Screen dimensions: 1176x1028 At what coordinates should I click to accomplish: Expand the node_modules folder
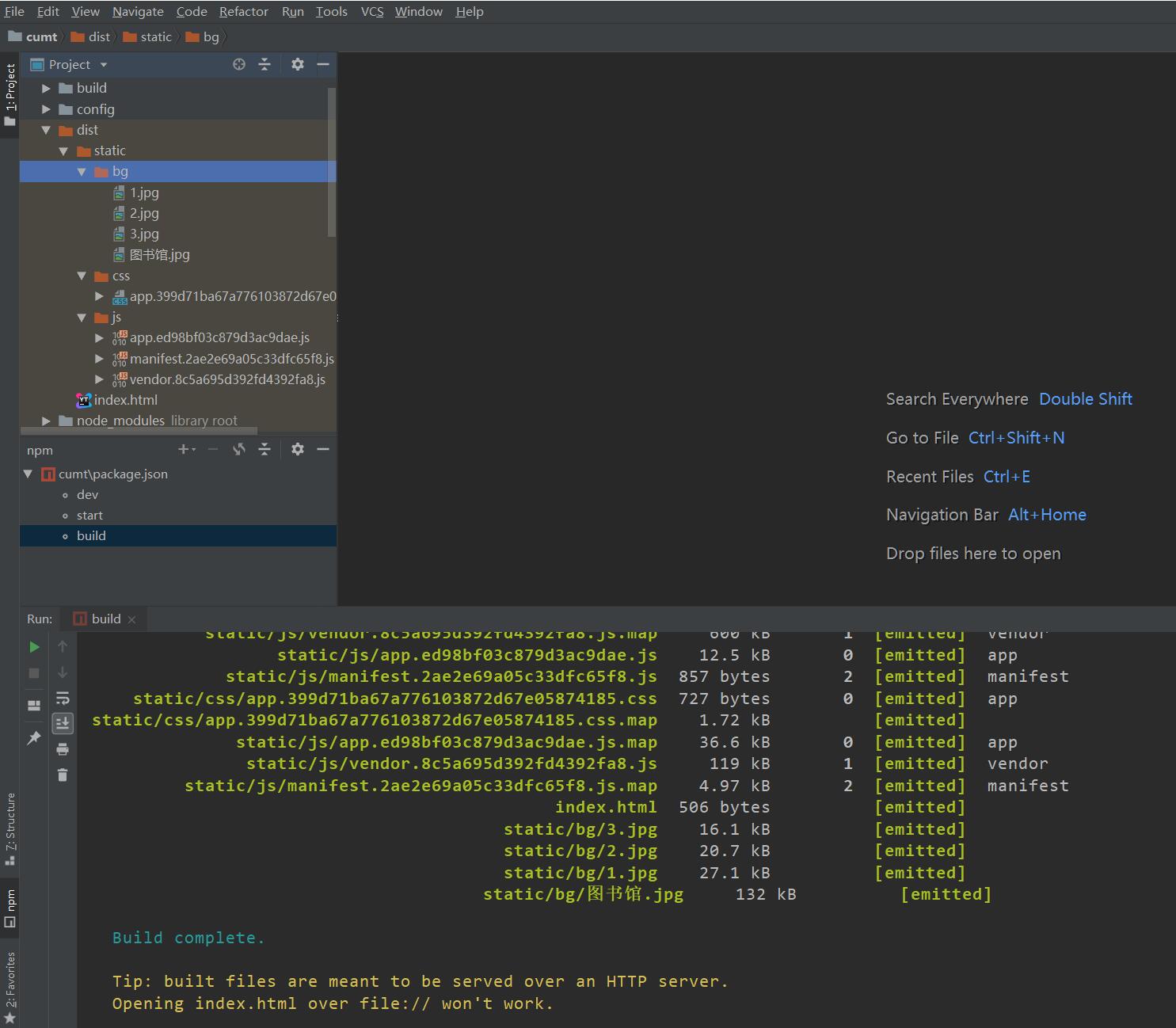[46, 421]
